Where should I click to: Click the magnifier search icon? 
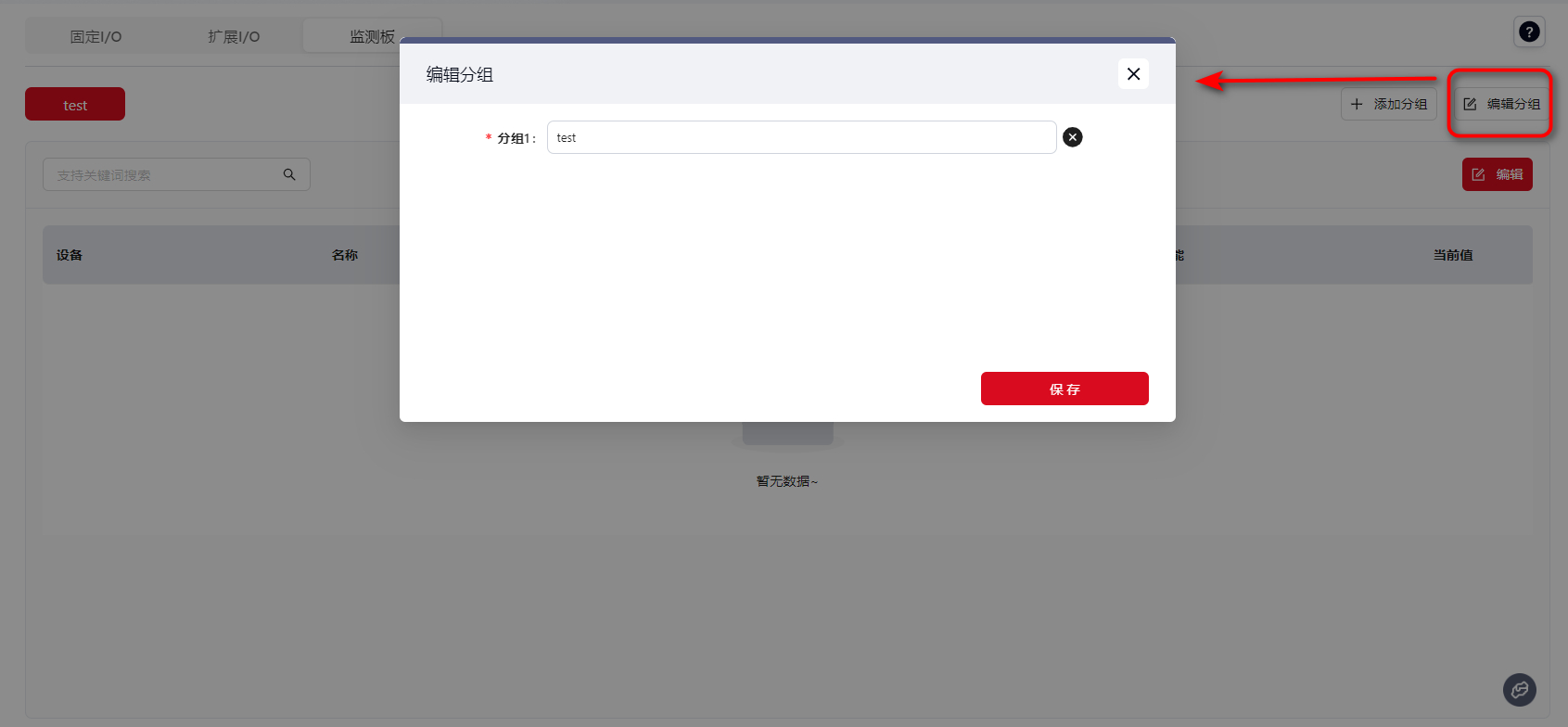[x=289, y=174]
